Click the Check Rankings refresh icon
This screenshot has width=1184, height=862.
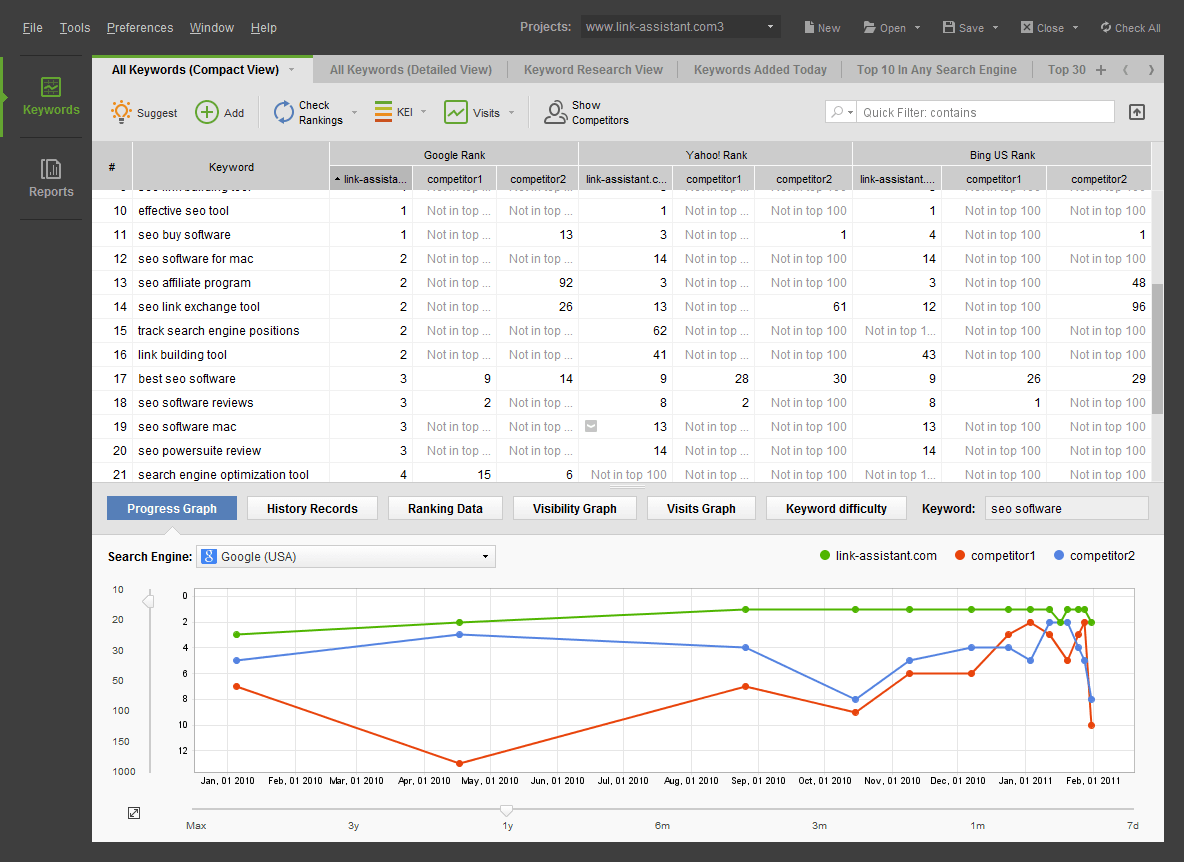[283, 112]
